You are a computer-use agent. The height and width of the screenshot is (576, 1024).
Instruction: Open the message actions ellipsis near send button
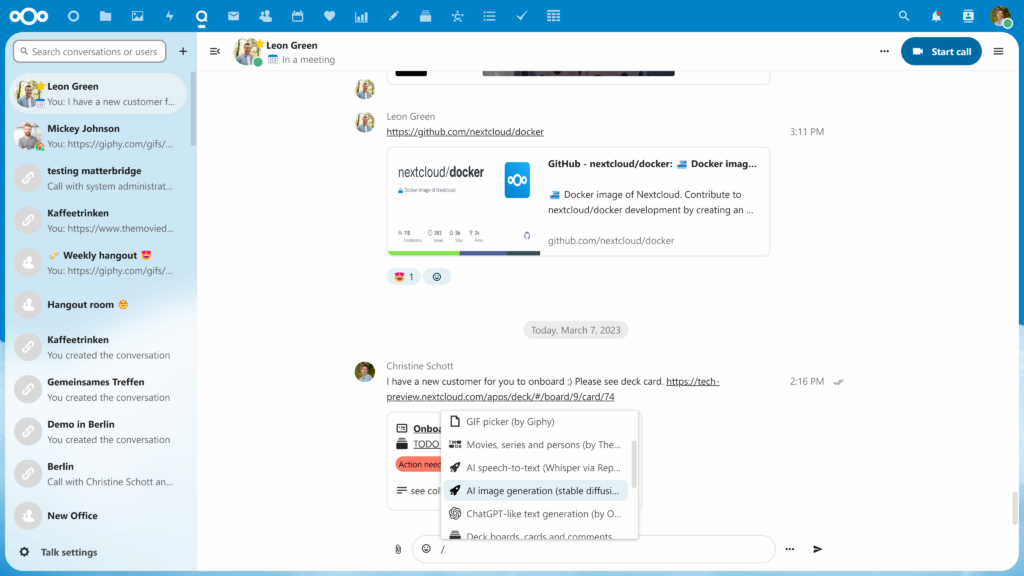click(x=789, y=549)
